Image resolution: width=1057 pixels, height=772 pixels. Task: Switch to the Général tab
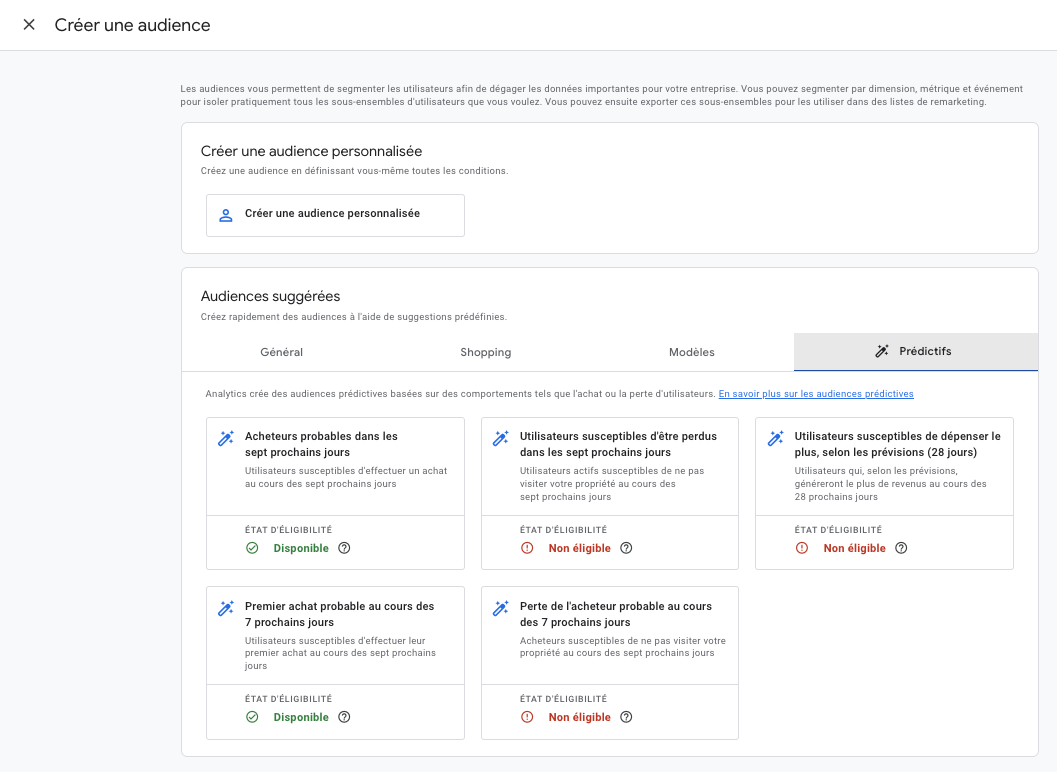282,352
